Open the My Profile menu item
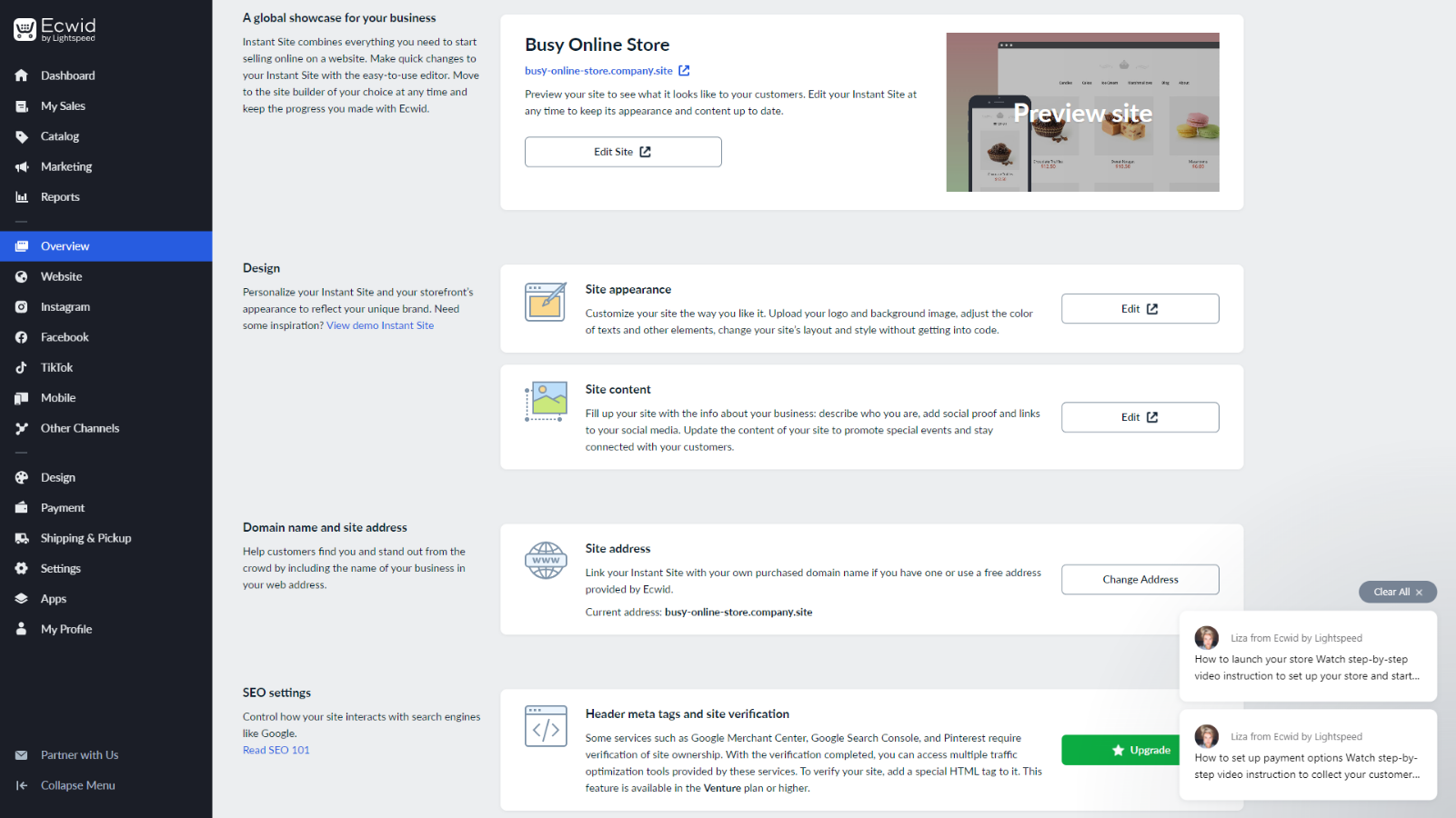This screenshot has height=818, width=1456. (105, 629)
